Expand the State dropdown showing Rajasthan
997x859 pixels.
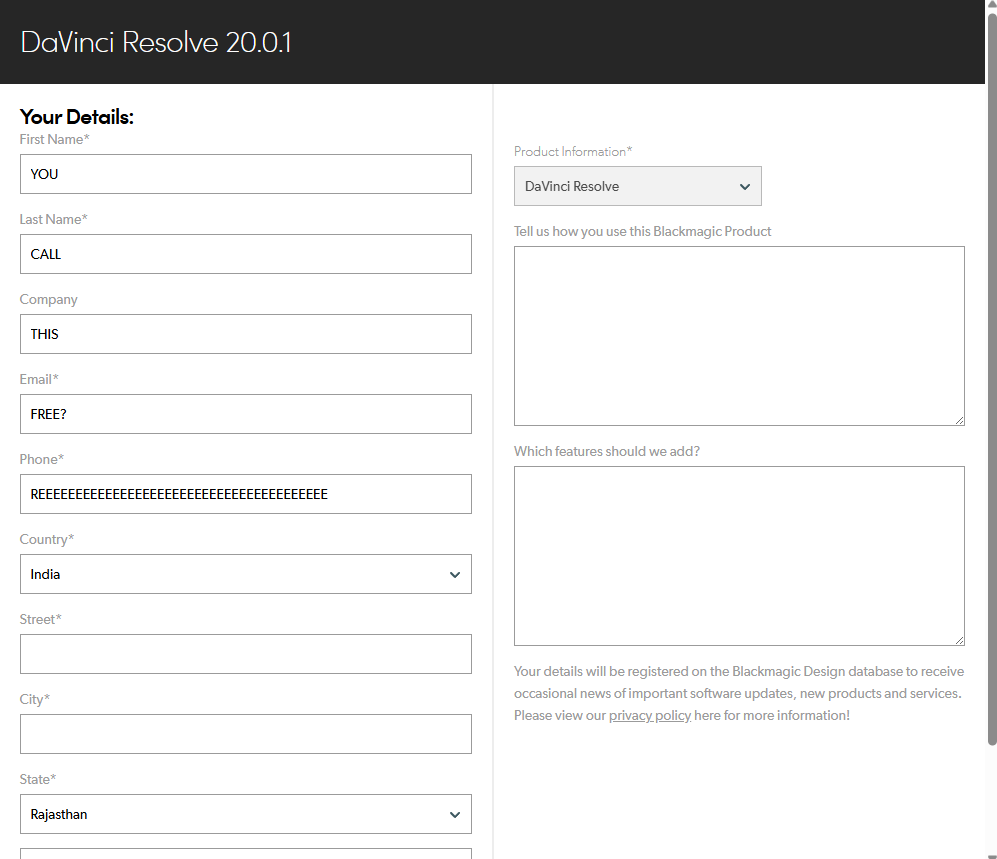pos(245,814)
